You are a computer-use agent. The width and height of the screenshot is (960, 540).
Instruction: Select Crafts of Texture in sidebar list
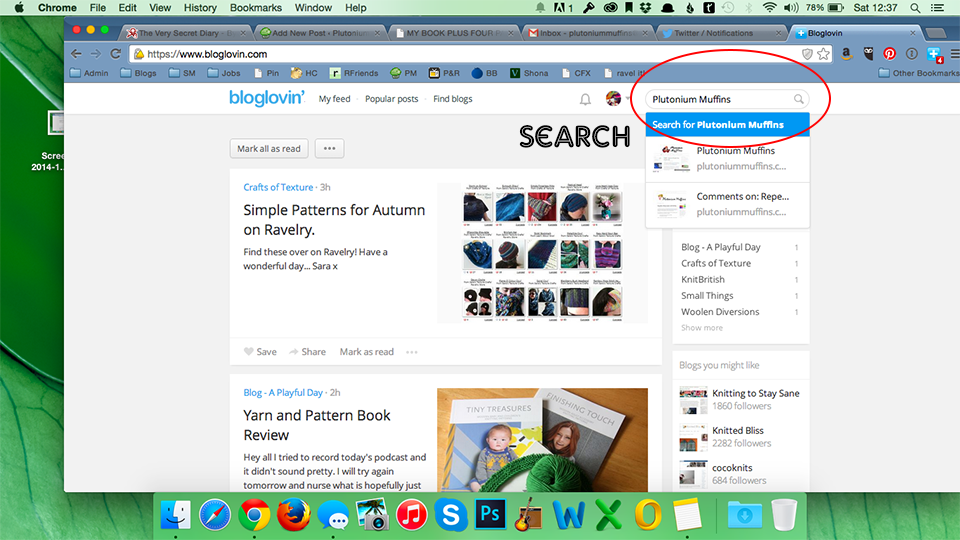coord(716,263)
